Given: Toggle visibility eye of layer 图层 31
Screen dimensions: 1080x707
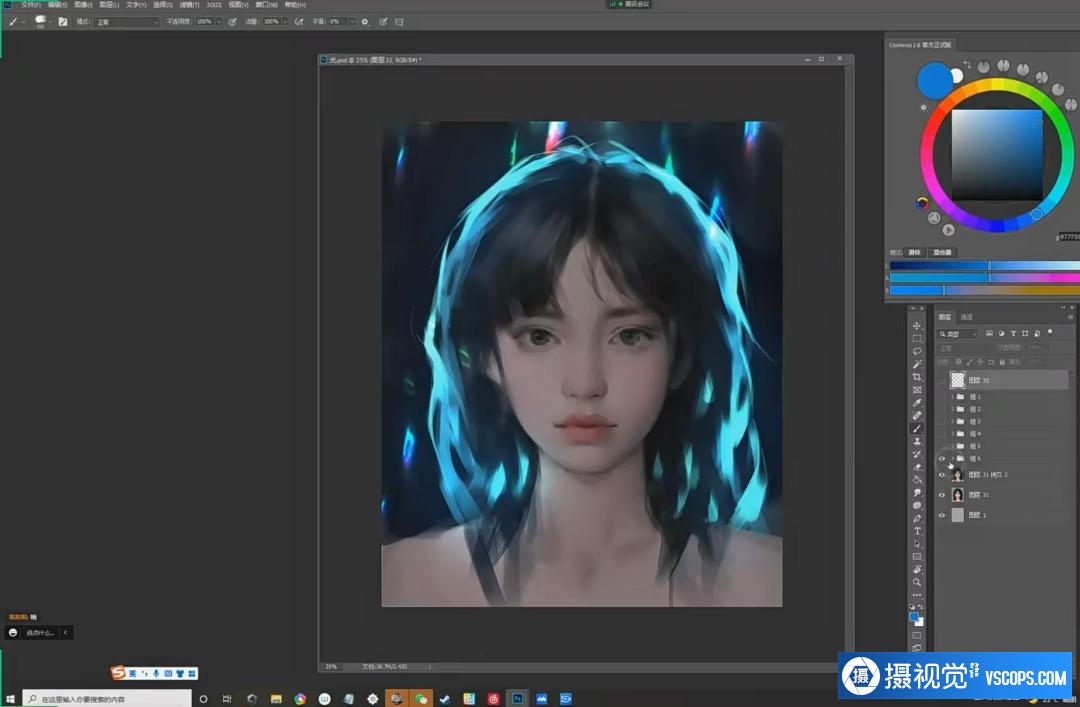Looking at the screenshot, I should (942, 495).
